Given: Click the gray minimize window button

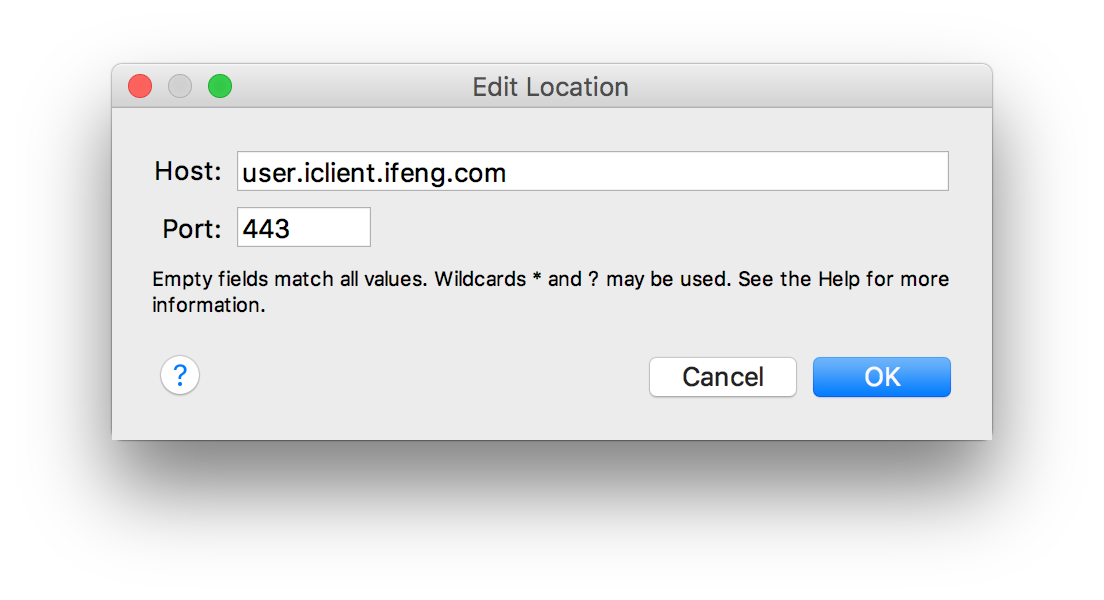Looking at the screenshot, I should 180,87.
